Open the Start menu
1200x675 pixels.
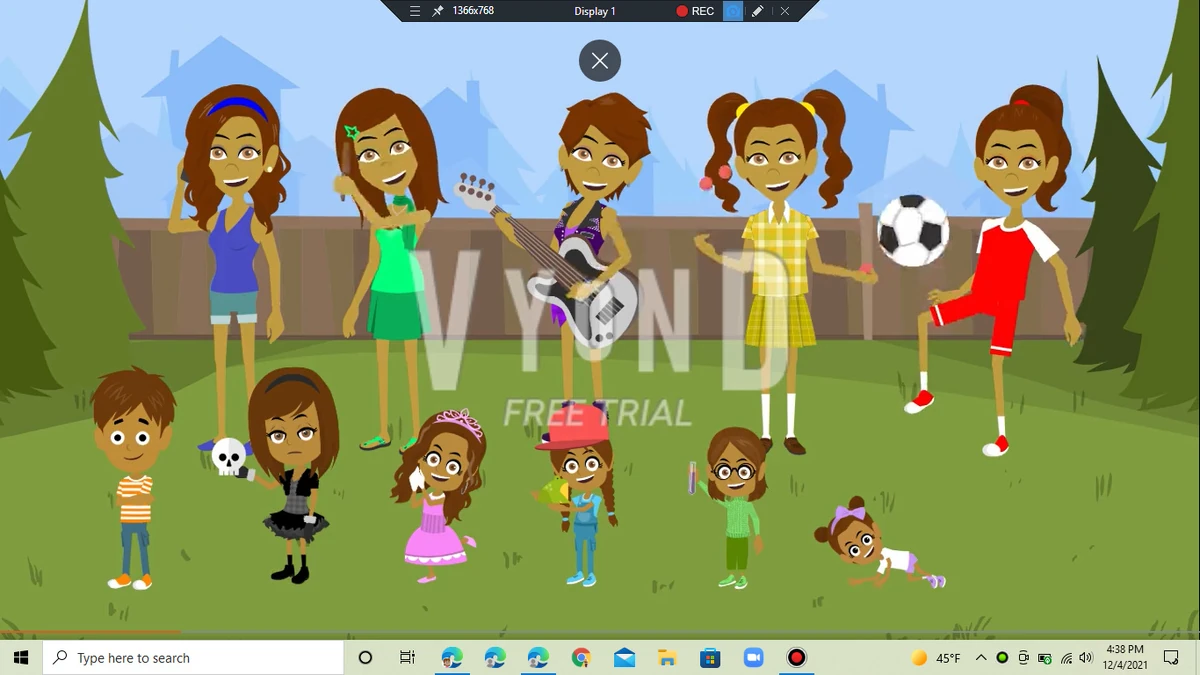click(20, 657)
